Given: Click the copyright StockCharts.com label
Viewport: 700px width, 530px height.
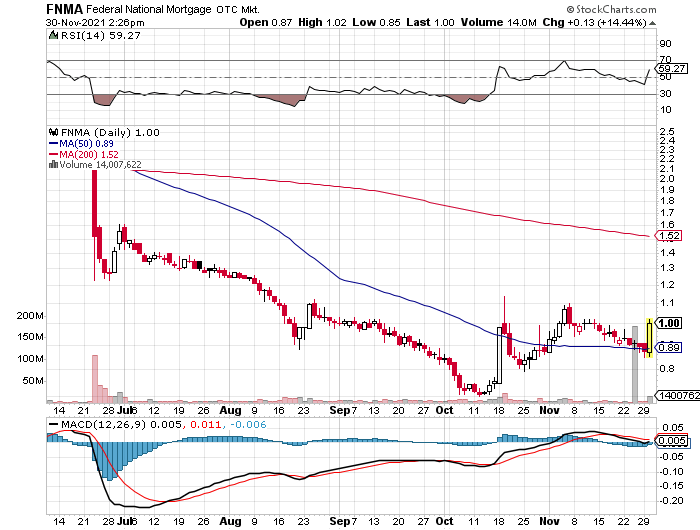Looking at the screenshot, I should (611, 9).
